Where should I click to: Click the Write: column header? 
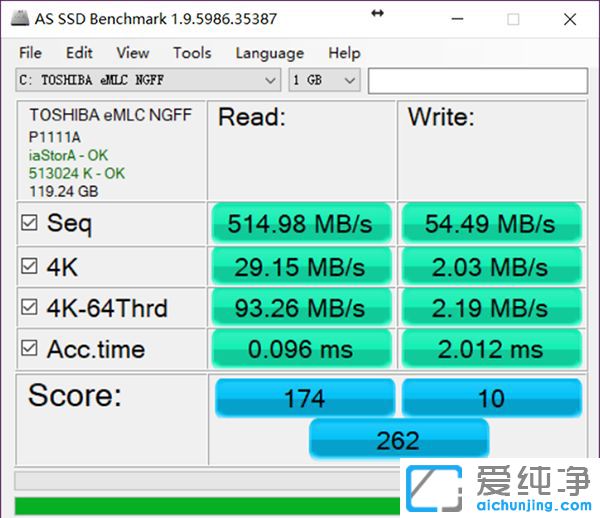click(441, 117)
